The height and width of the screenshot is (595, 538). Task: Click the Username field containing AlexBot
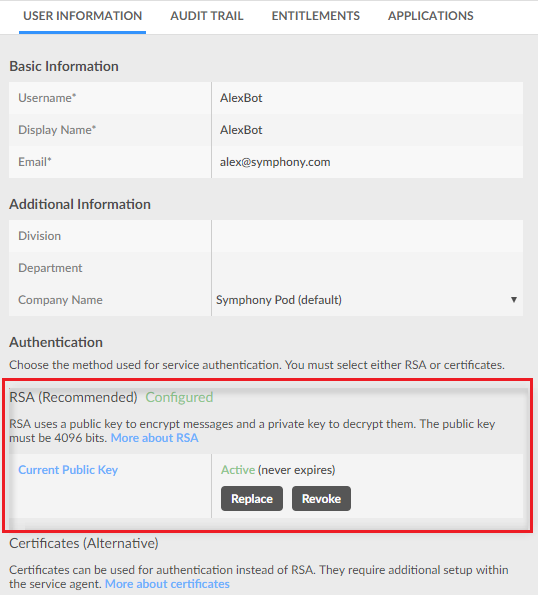point(367,98)
